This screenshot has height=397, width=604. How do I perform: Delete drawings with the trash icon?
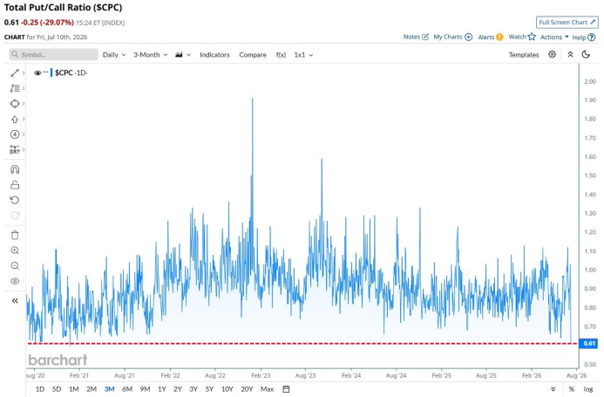click(15, 235)
